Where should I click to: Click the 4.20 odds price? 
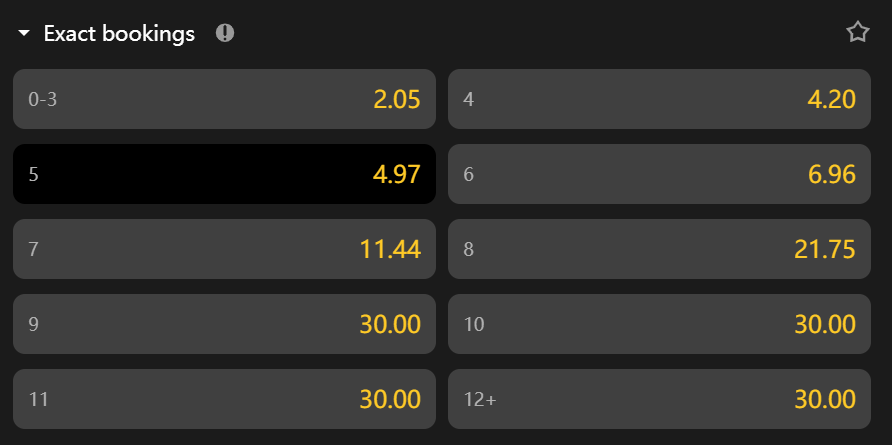click(x=831, y=99)
